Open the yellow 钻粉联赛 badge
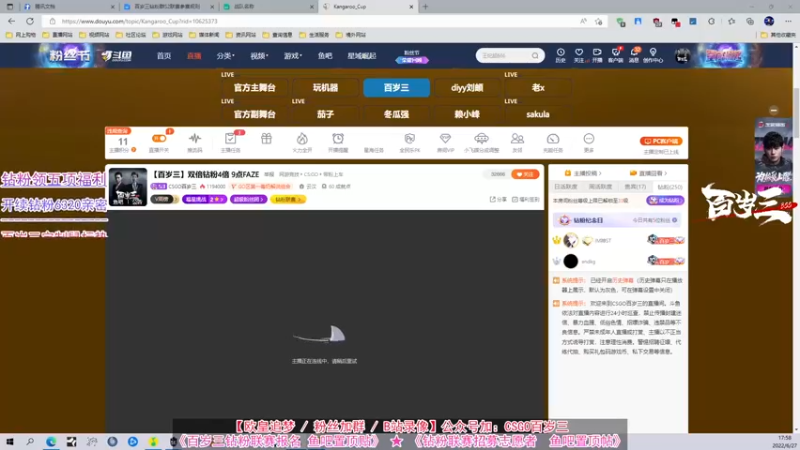Image resolution: width=800 pixels, height=450 pixels. click(288, 199)
